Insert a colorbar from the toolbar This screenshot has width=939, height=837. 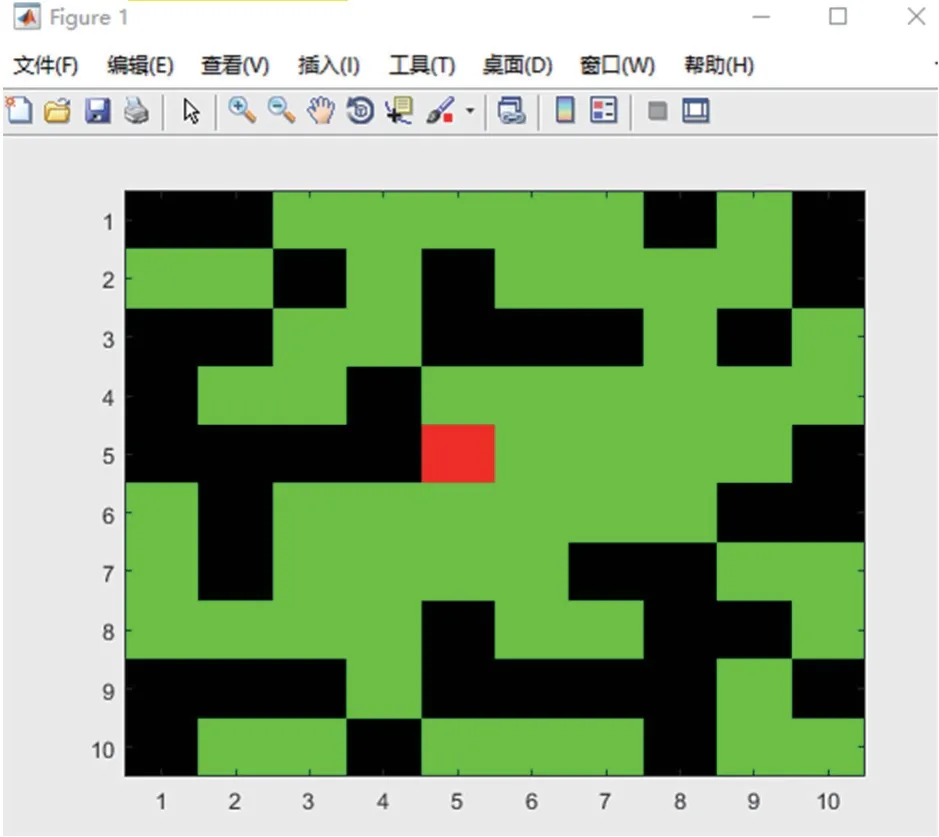point(565,111)
